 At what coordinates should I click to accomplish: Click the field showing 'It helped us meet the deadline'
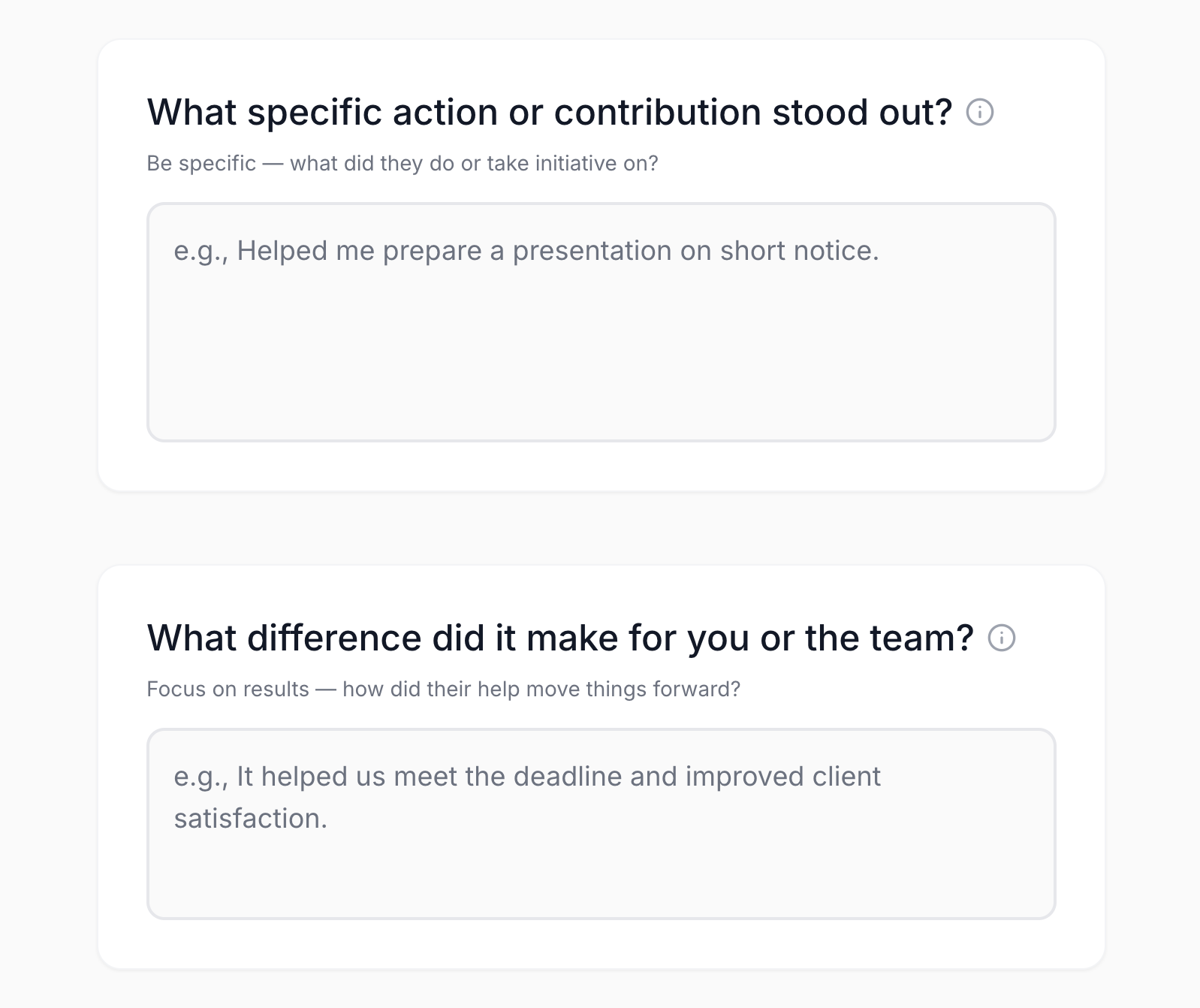pos(601,822)
